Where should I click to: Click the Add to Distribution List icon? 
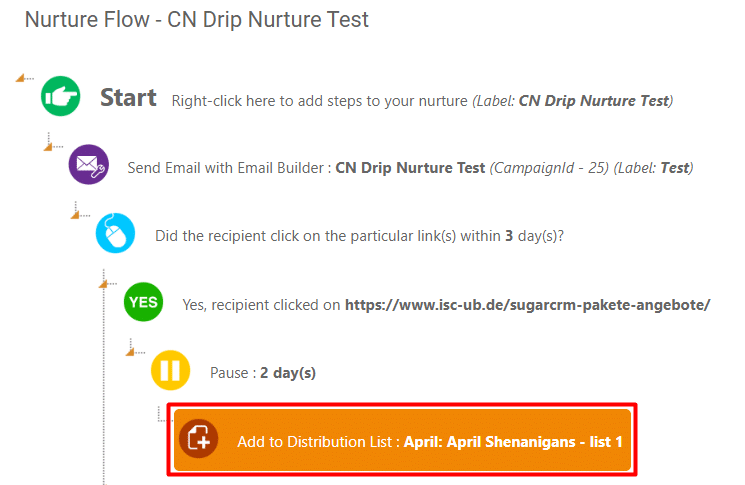(199, 439)
